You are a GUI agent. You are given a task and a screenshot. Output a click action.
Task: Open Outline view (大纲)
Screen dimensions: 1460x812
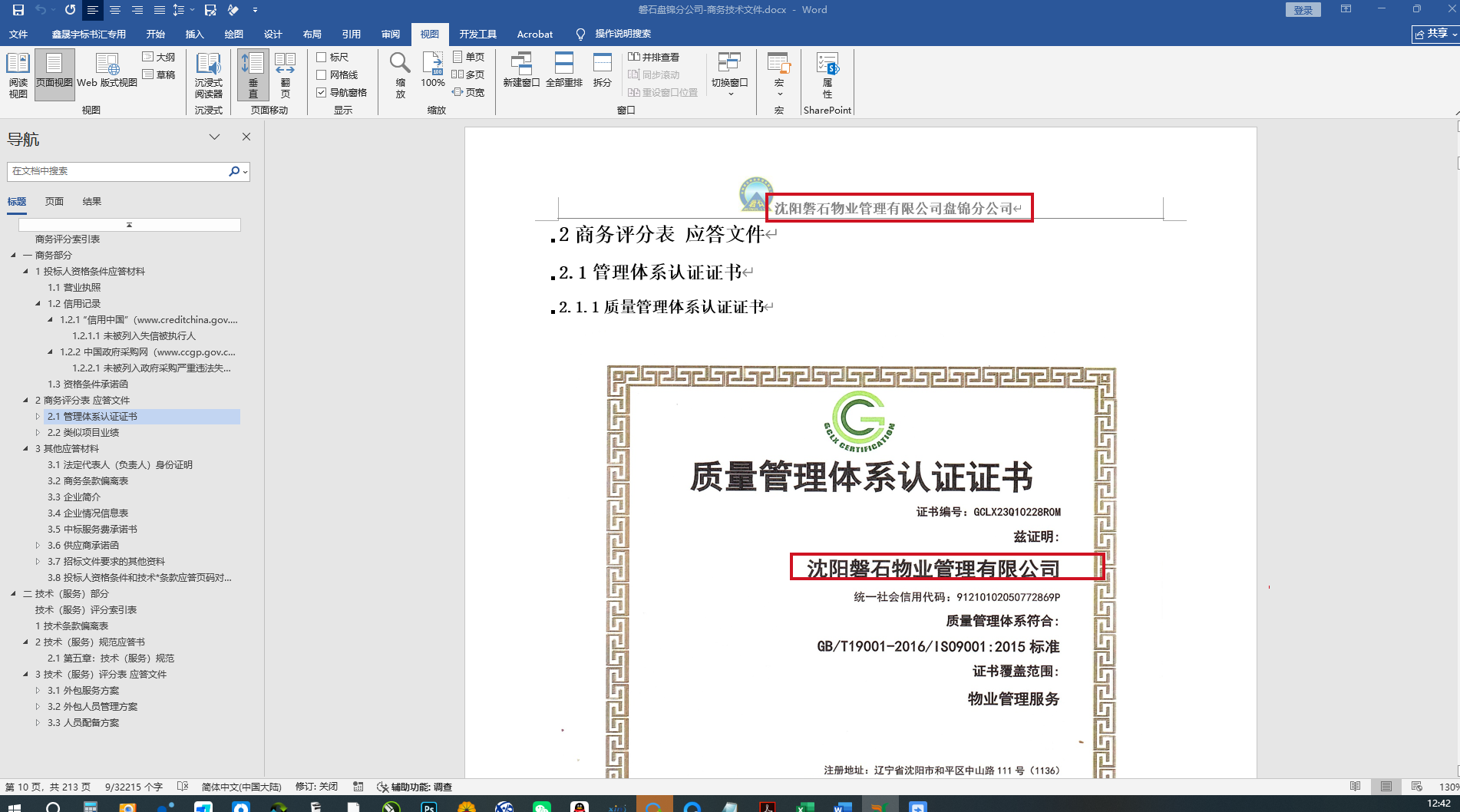pyautogui.click(x=159, y=57)
